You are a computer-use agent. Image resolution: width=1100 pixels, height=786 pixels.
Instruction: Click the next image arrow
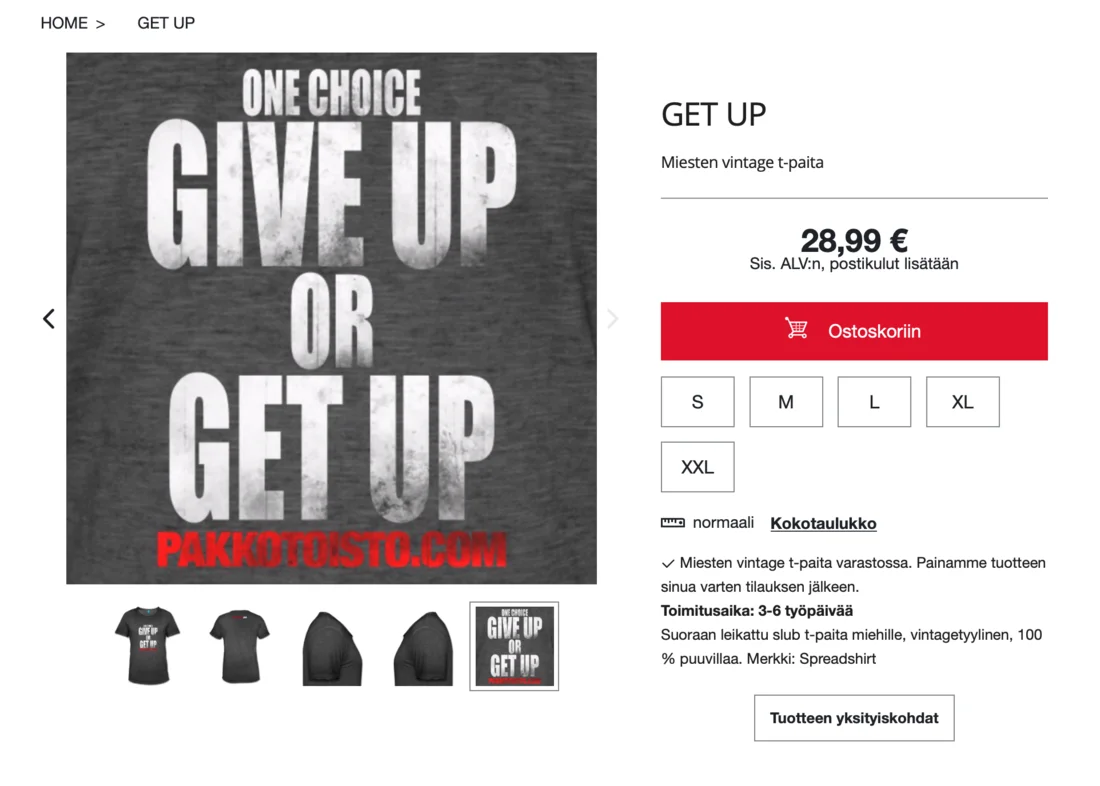click(x=612, y=319)
